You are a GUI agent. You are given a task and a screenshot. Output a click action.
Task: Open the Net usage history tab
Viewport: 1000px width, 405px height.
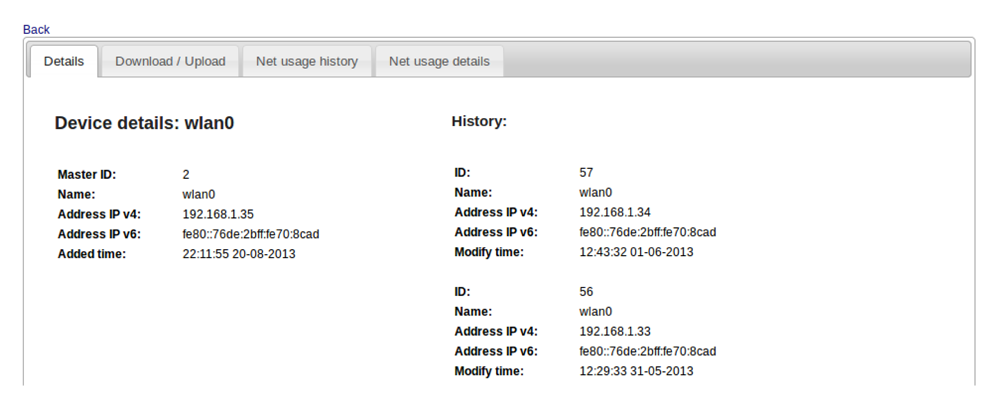[307, 61]
